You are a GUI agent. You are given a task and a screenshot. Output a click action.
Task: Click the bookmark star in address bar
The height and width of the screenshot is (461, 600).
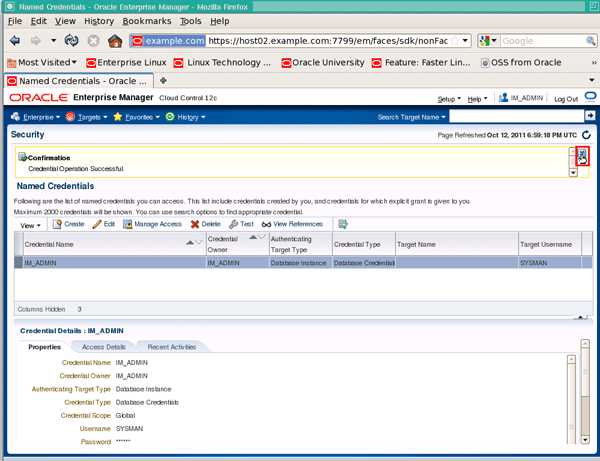[454, 41]
